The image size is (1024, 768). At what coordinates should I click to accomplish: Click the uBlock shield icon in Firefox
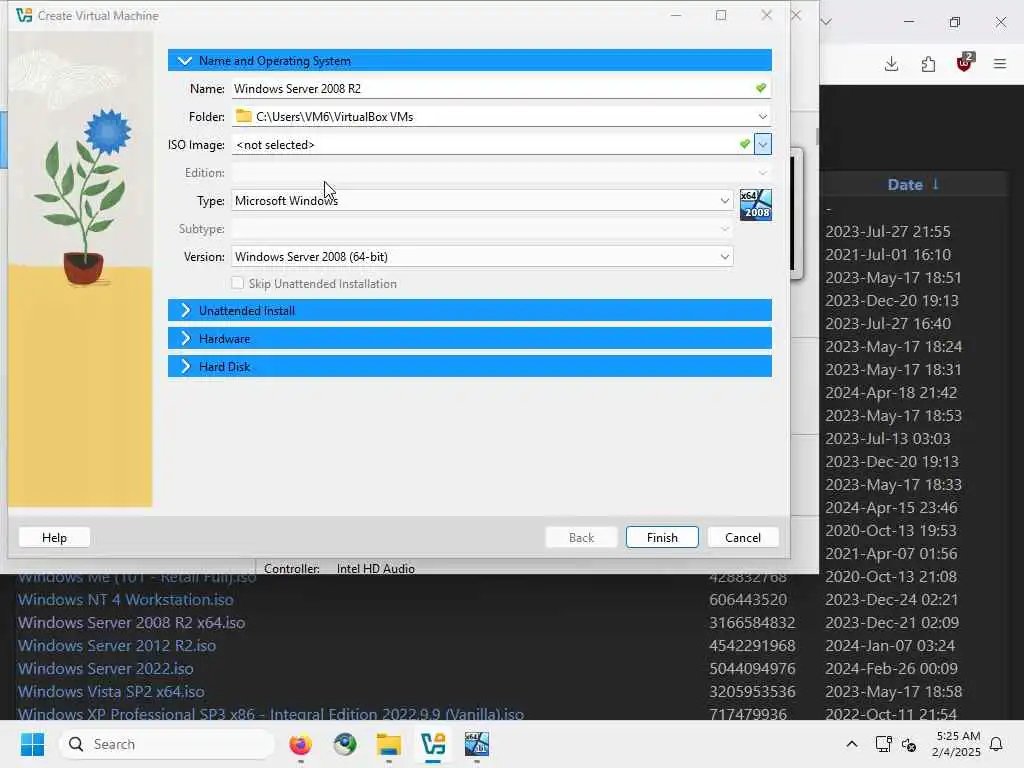pos(965,63)
